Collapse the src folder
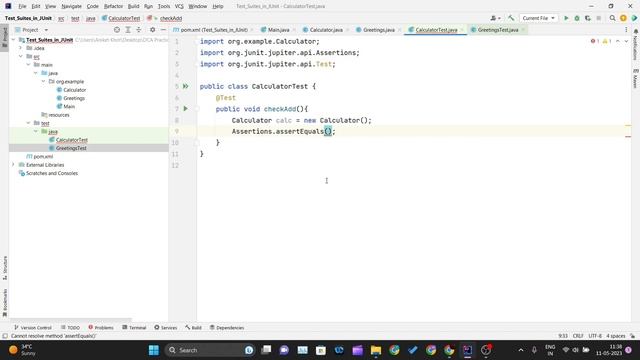The image size is (640, 360). coord(20,56)
